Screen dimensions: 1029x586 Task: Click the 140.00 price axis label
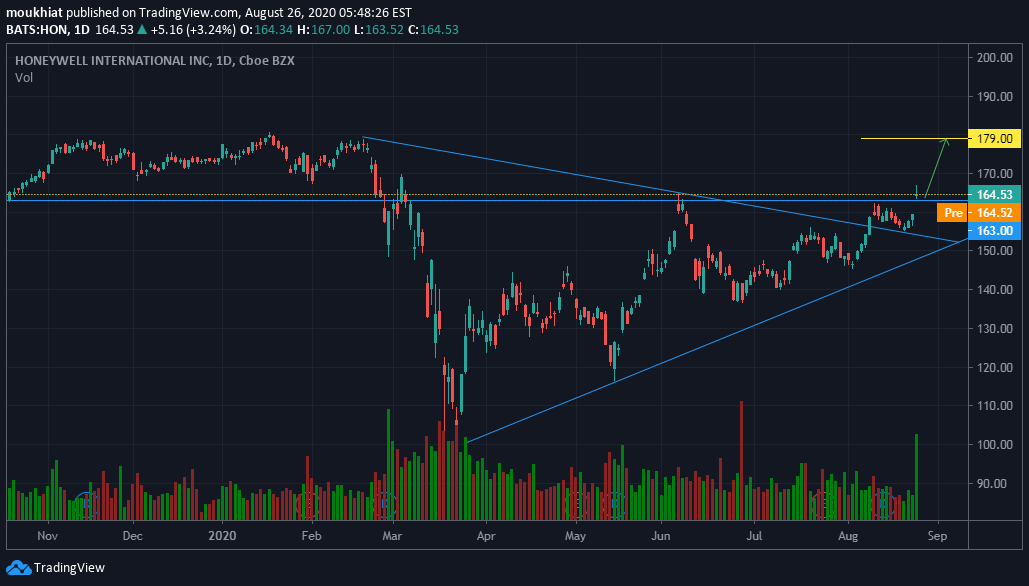[x=995, y=289]
